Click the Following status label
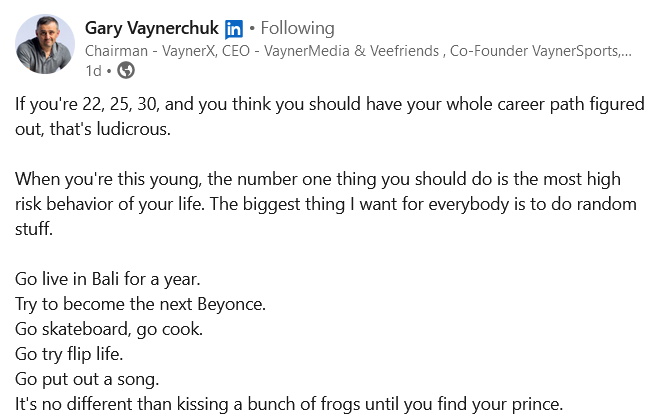Screen dimensions: 663x418 [x=297, y=28]
